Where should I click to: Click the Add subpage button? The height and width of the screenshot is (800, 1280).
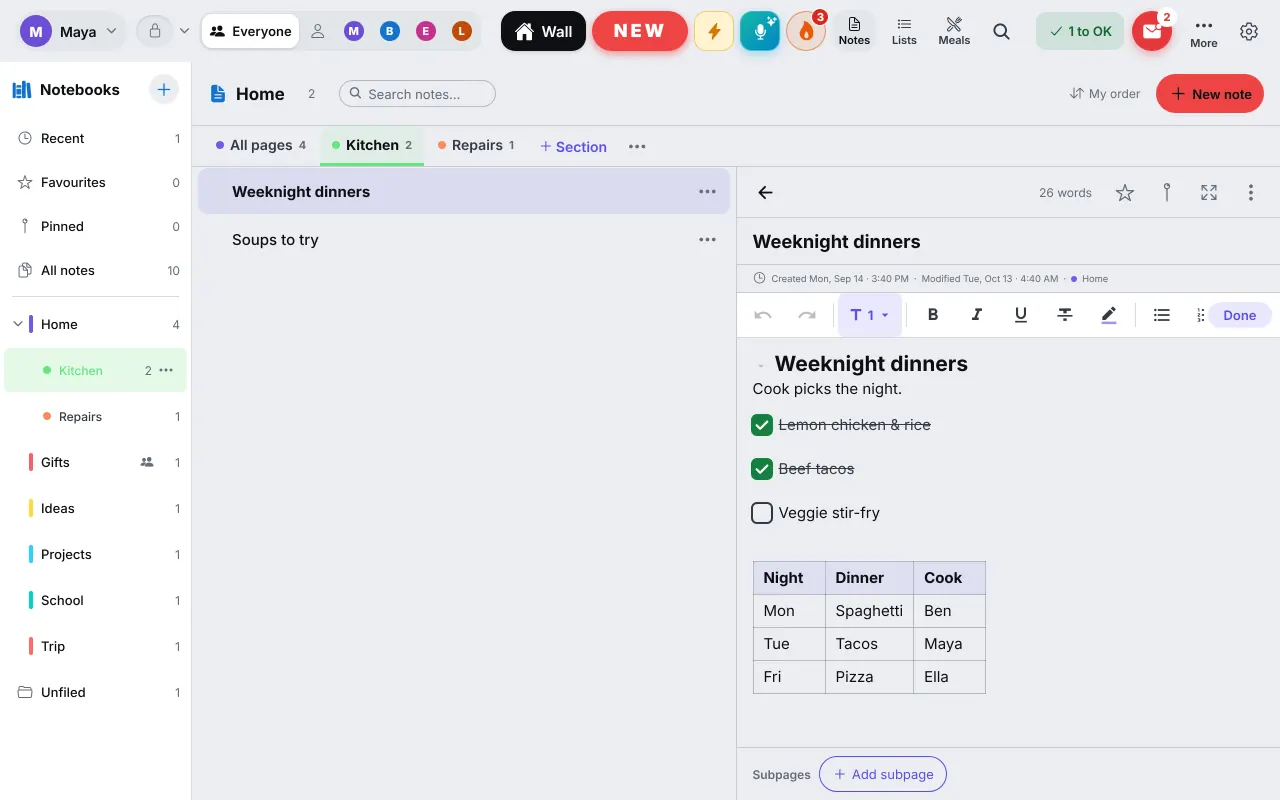(883, 774)
